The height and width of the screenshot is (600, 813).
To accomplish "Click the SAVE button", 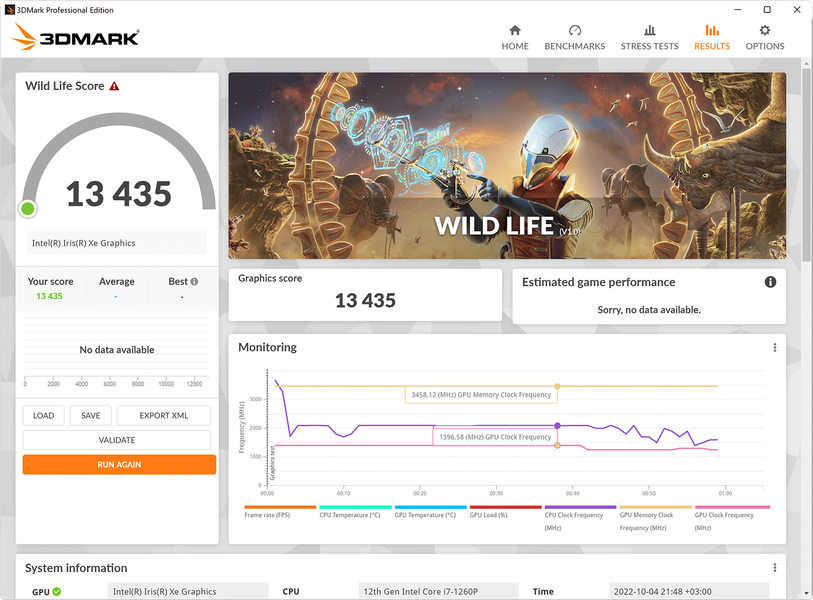I will coord(91,415).
